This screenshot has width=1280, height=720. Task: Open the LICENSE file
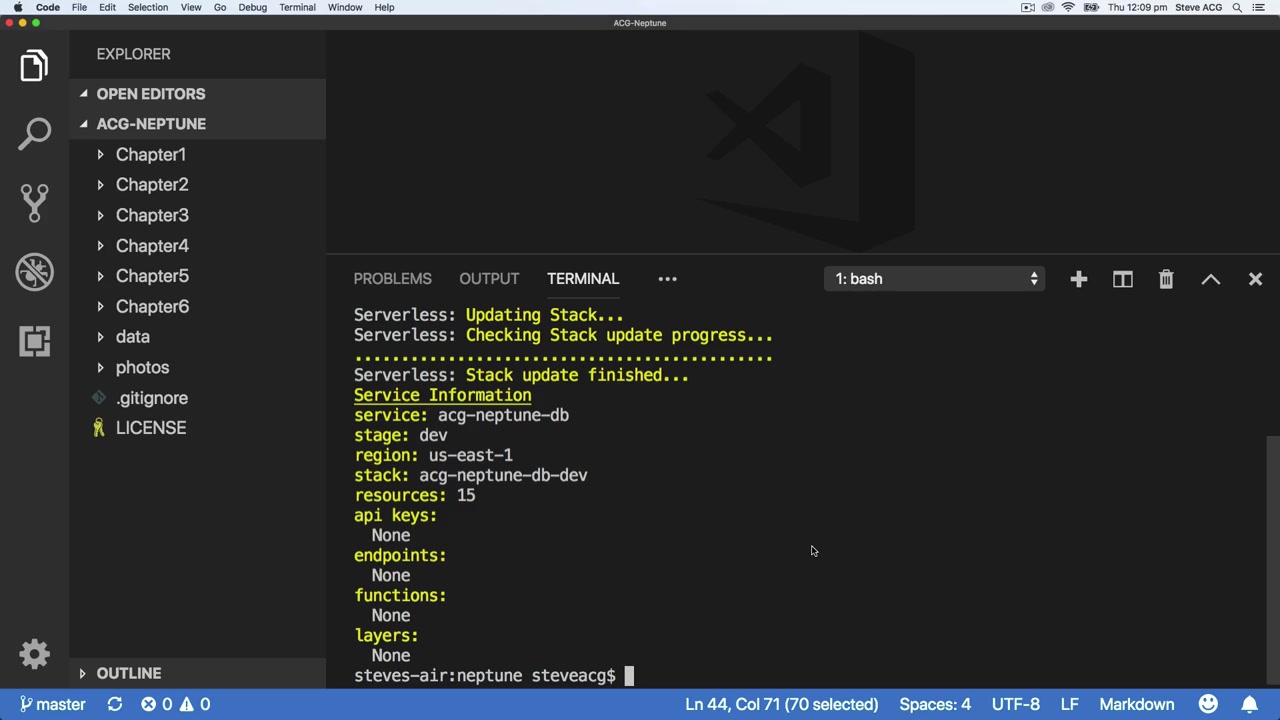coord(150,428)
